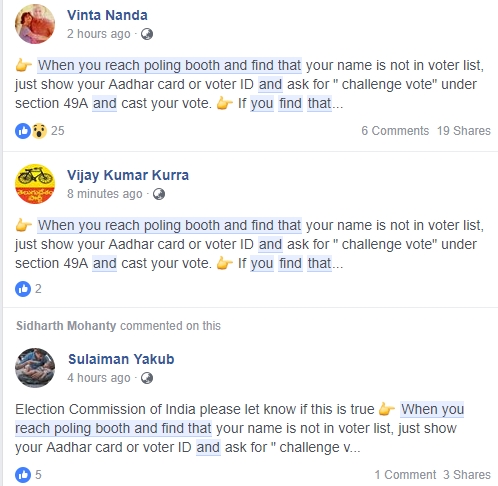Click the like icon showing 5 reactions
This screenshot has width=498, height=486.
click(23, 475)
